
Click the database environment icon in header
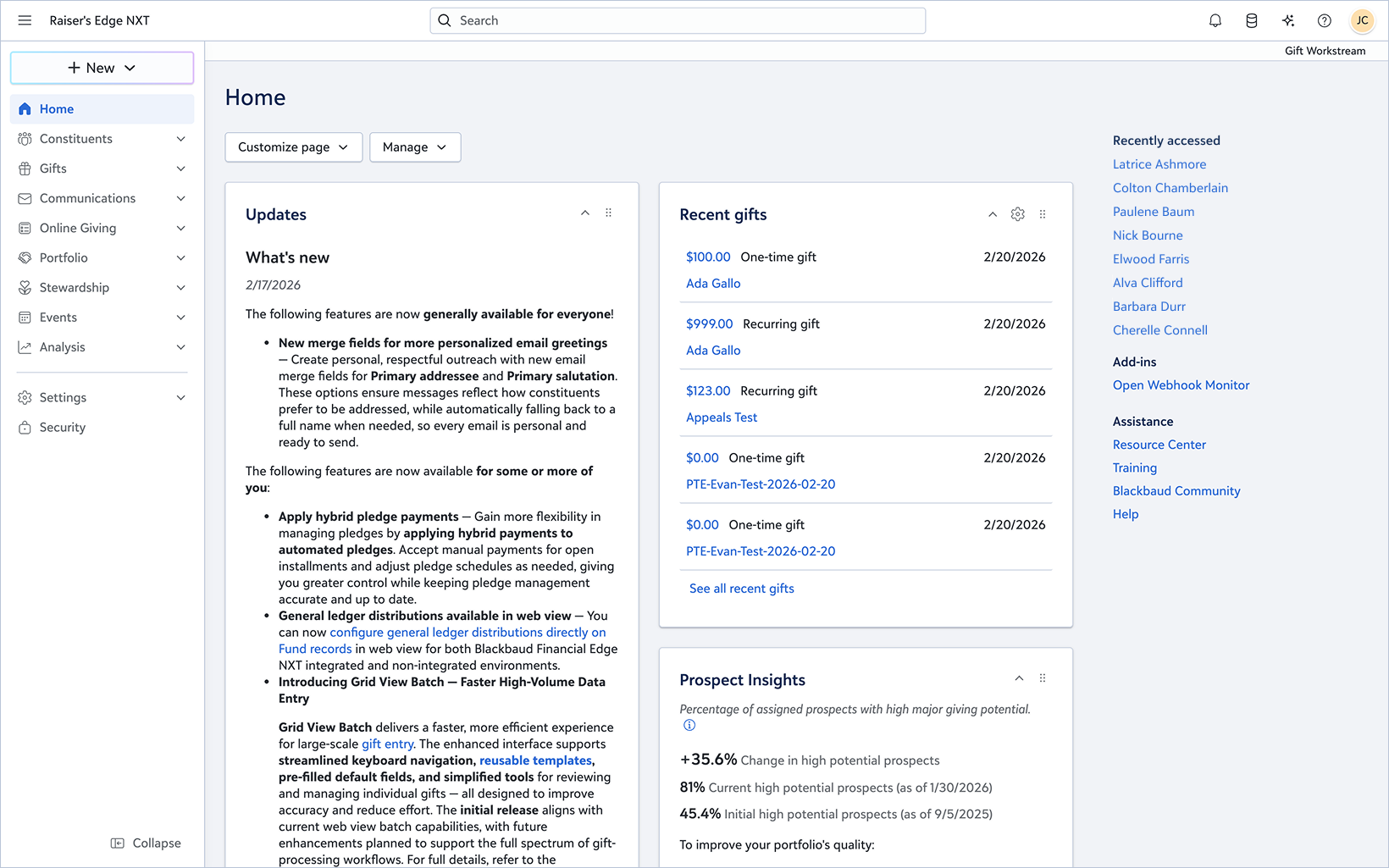(1252, 20)
